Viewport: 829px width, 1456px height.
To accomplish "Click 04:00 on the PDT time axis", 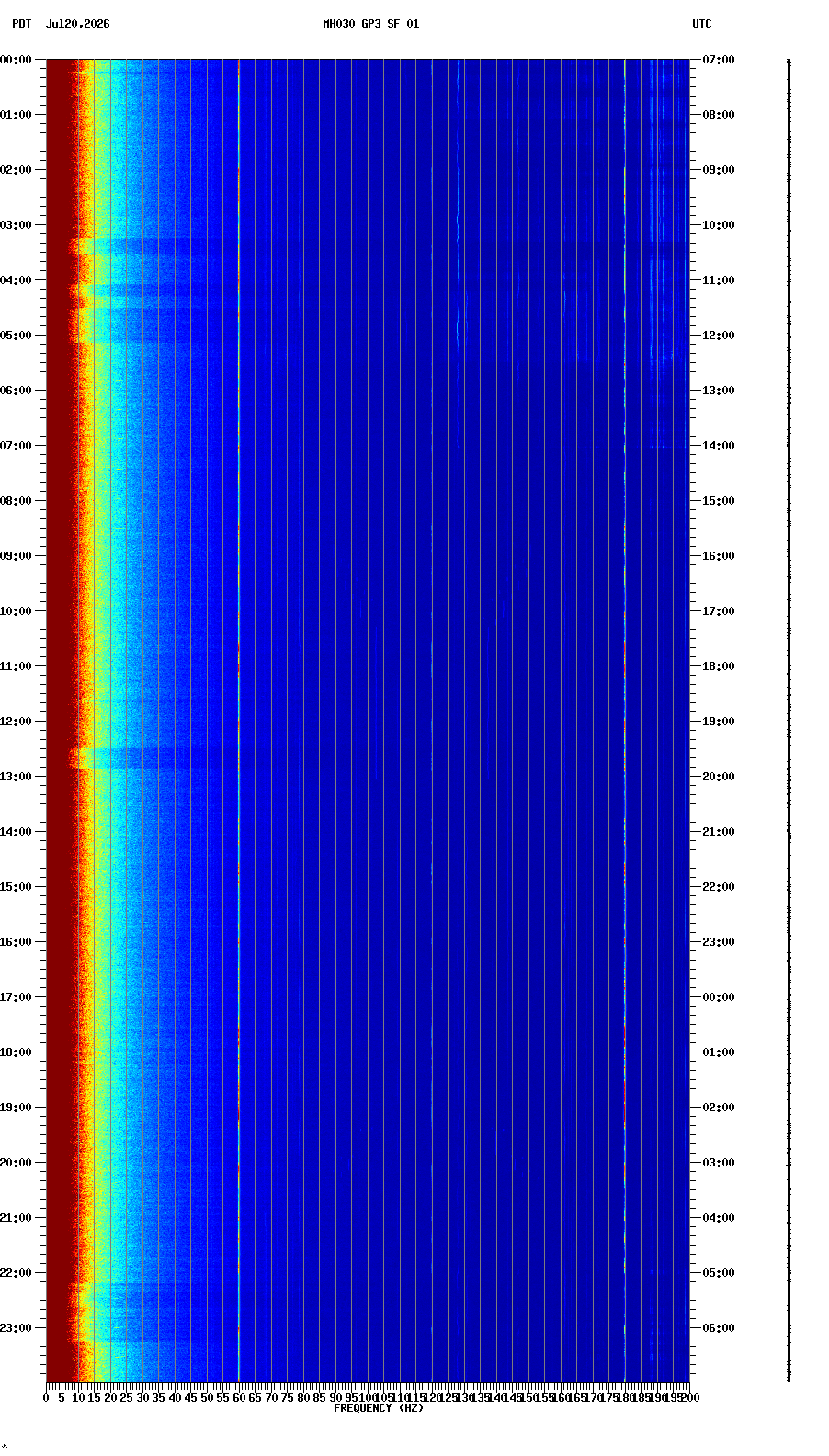I will (16, 280).
